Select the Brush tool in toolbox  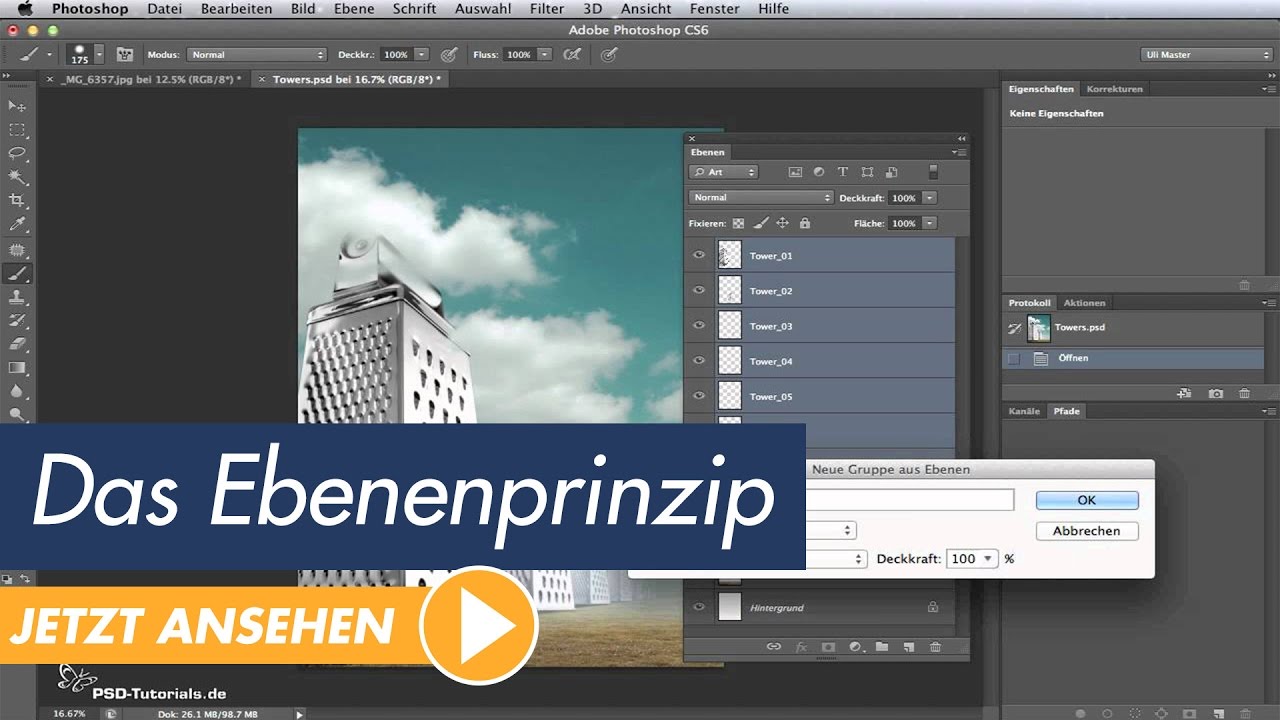point(17,274)
